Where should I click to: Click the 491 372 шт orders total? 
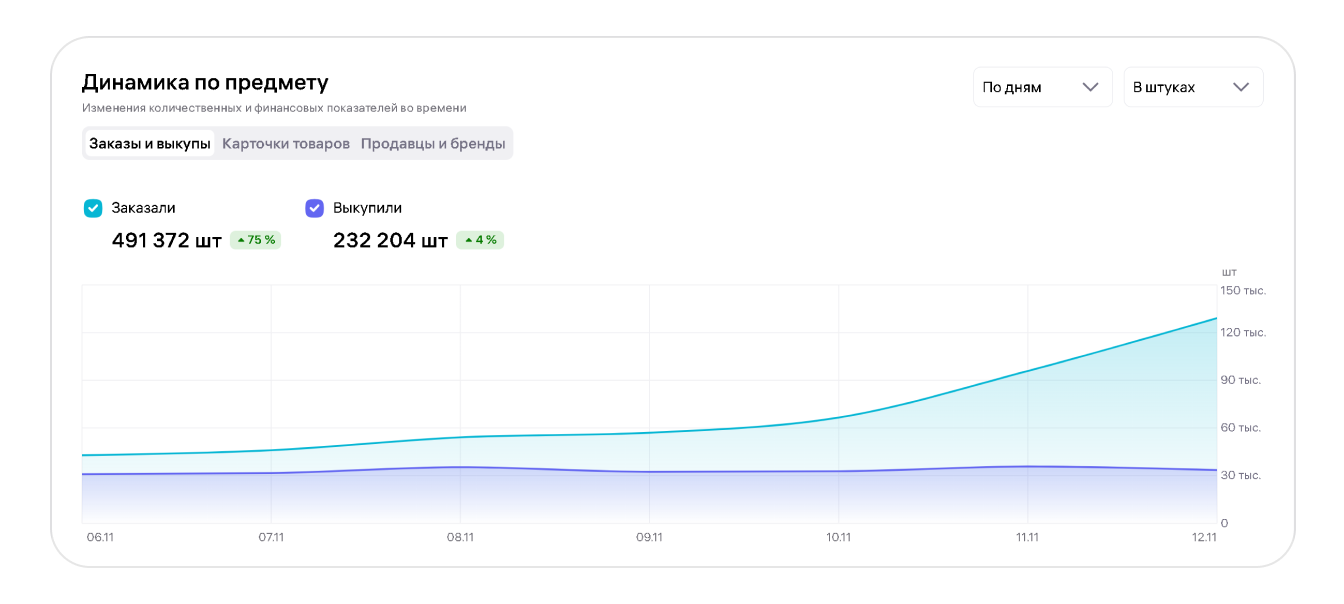167,241
